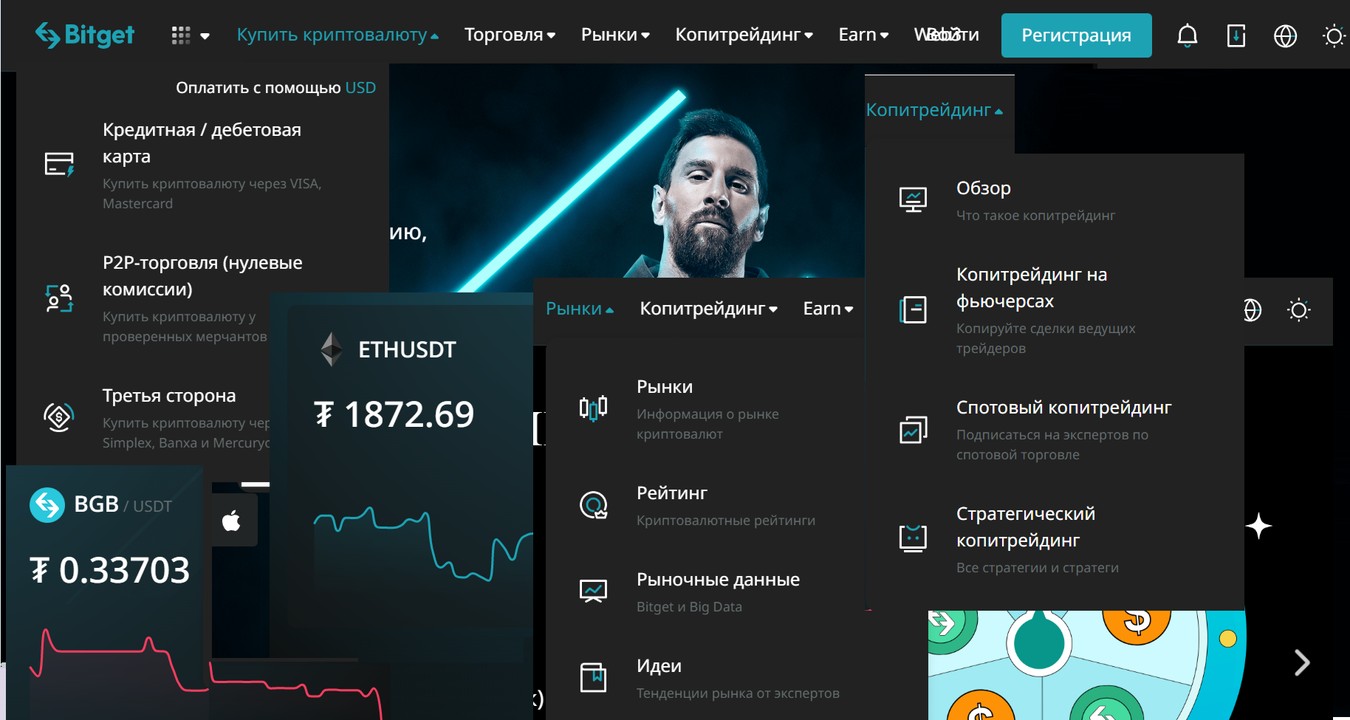Click the BGB price 0.33703
The image size is (1350, 720).
[x=109, y=570]
